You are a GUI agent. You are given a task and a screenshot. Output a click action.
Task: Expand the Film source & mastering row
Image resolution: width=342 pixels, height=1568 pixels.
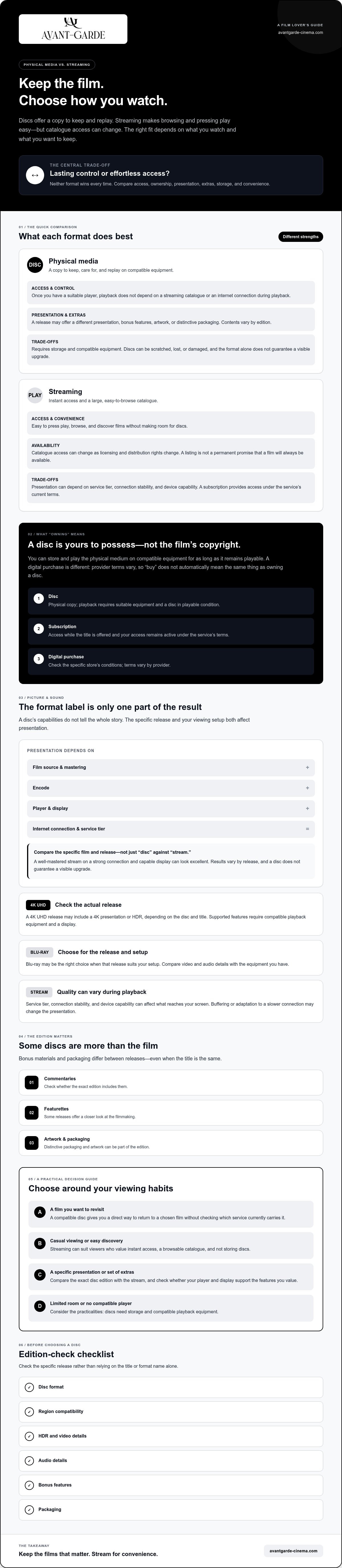click(x=171, y=767)
